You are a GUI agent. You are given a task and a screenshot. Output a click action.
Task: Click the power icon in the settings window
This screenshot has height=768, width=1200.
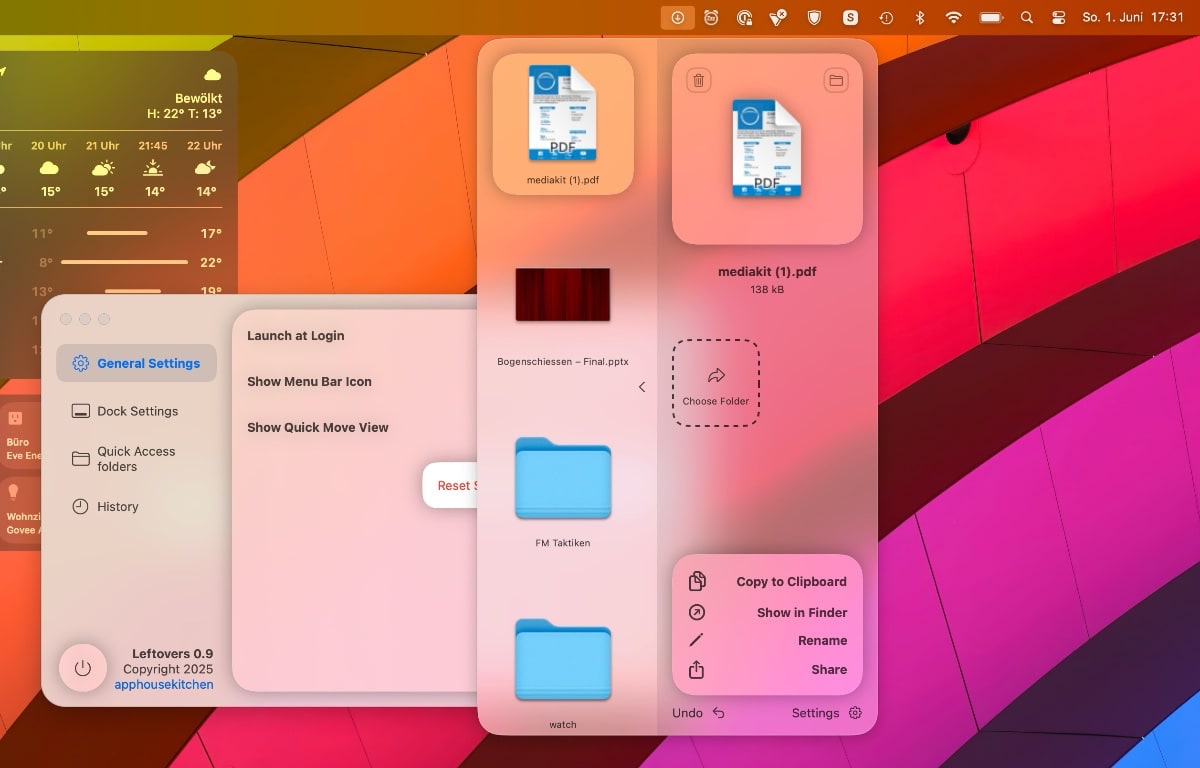point(83,668)
